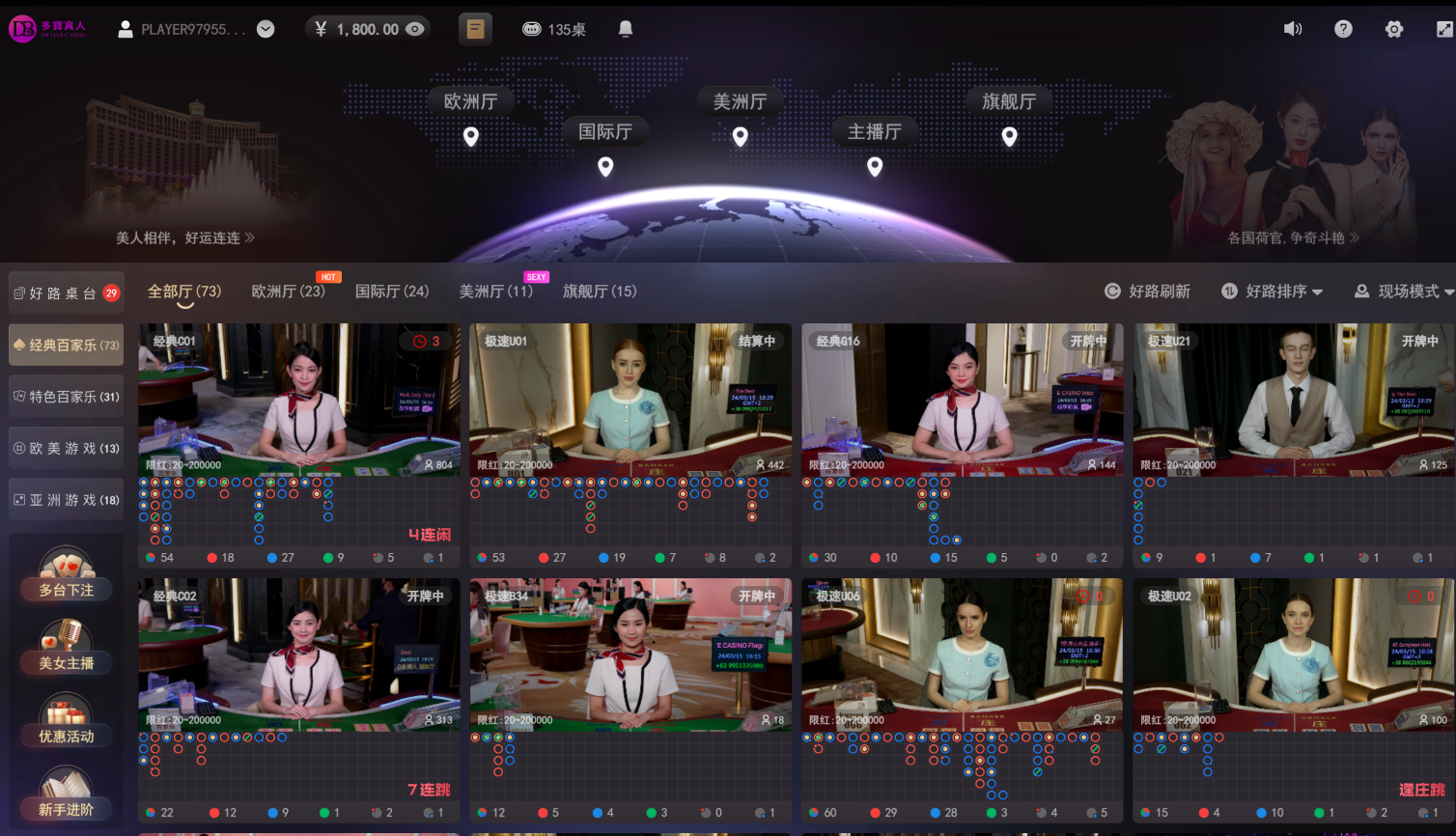Viewport: 1456px width, 836px height.
Task: Open 多台下注 multi-table betting
Action: point(66,576)
